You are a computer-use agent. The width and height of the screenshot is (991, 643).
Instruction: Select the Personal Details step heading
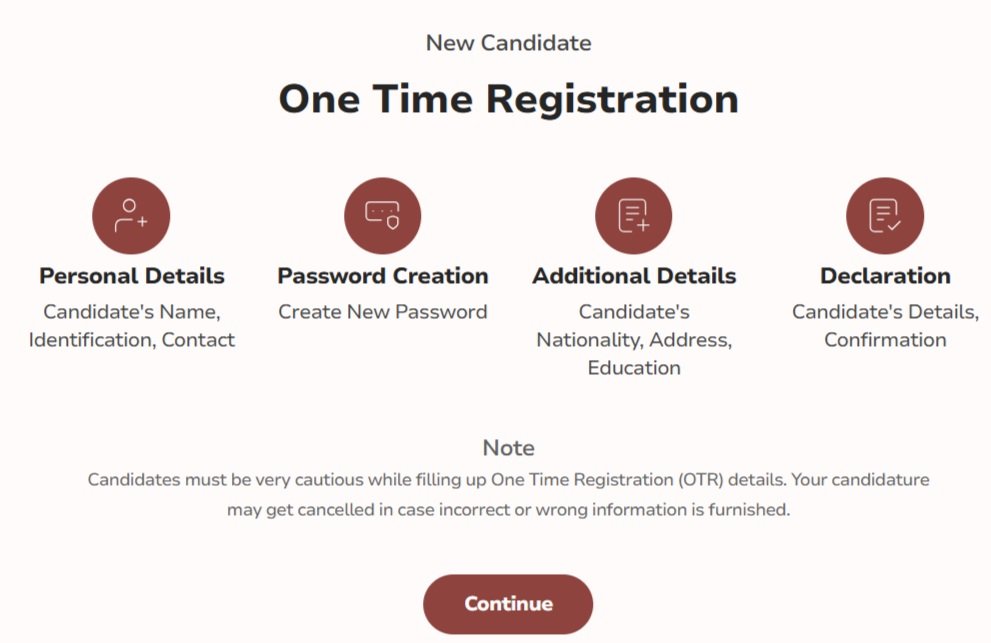coord(132,276)
